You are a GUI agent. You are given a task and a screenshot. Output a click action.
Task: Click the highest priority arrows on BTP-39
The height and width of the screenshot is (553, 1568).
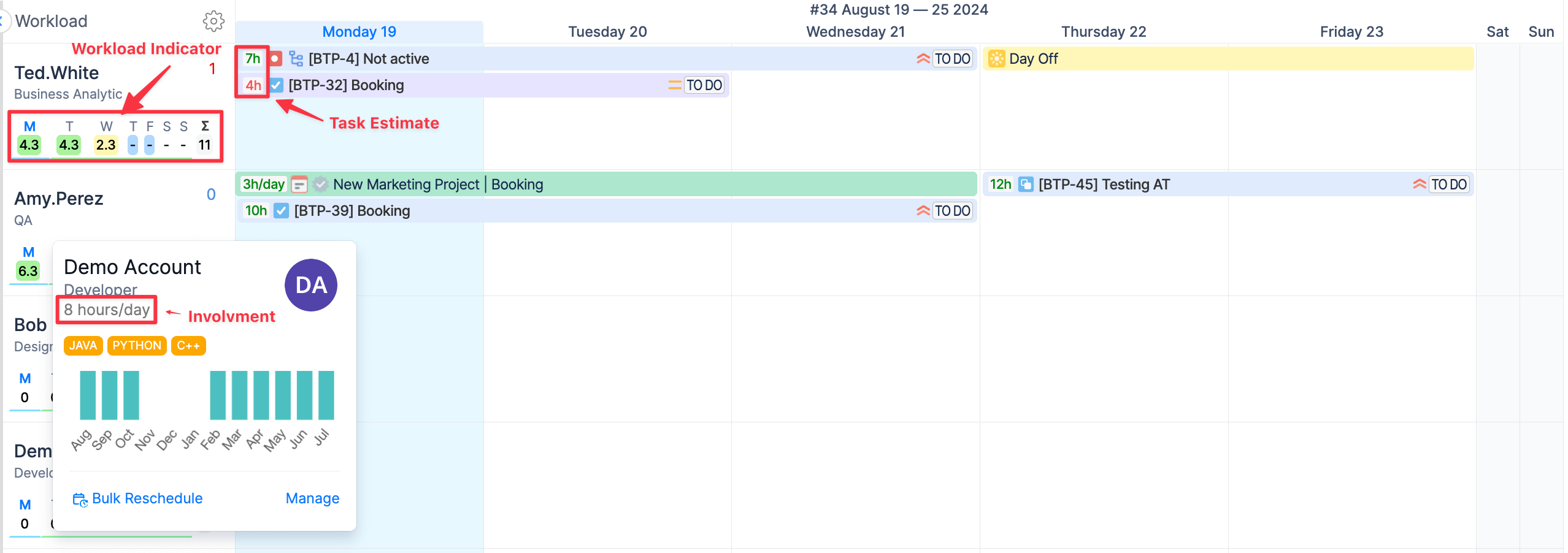point(923,211)
